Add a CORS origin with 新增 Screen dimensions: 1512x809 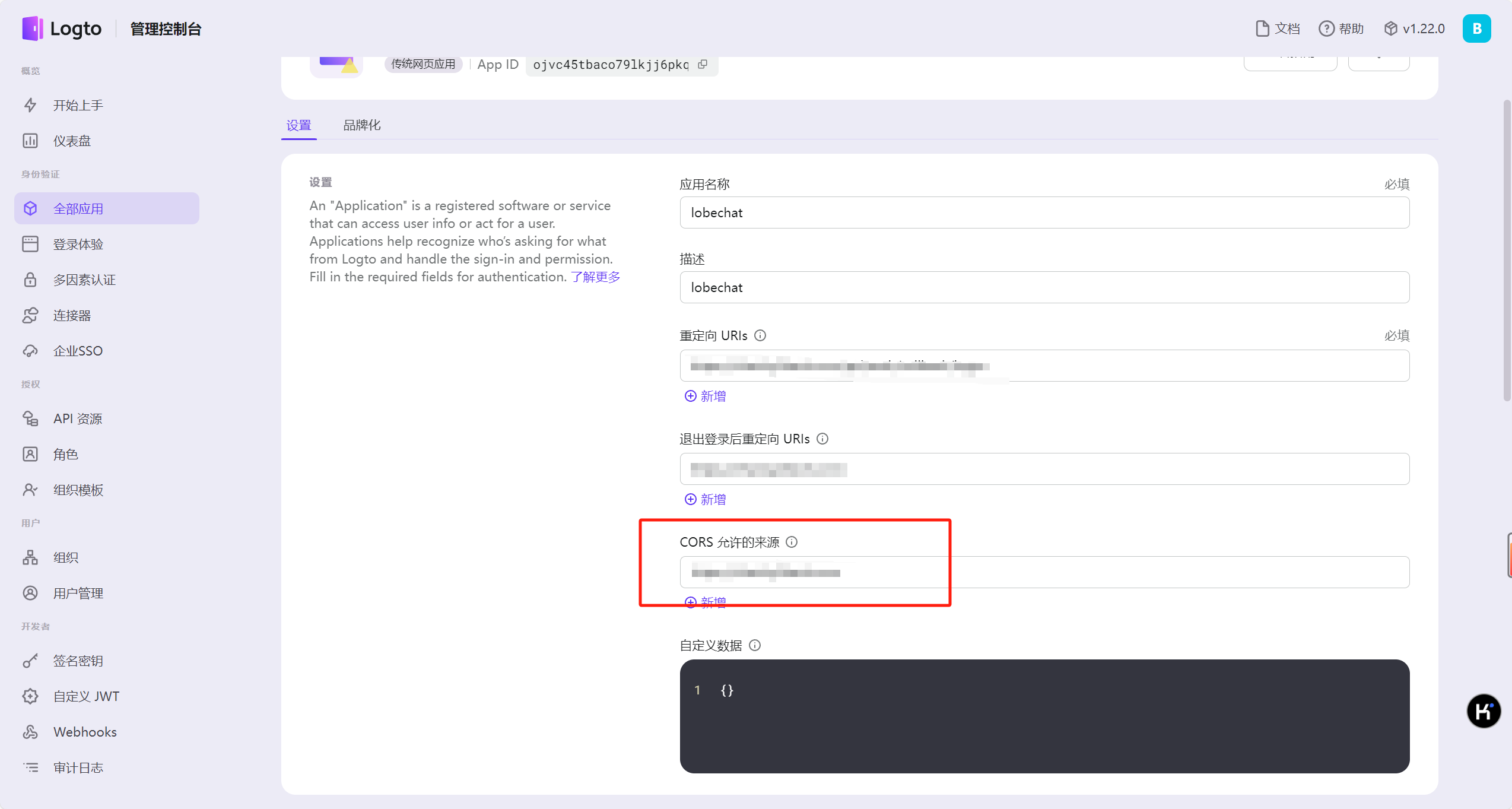(706, 602)
